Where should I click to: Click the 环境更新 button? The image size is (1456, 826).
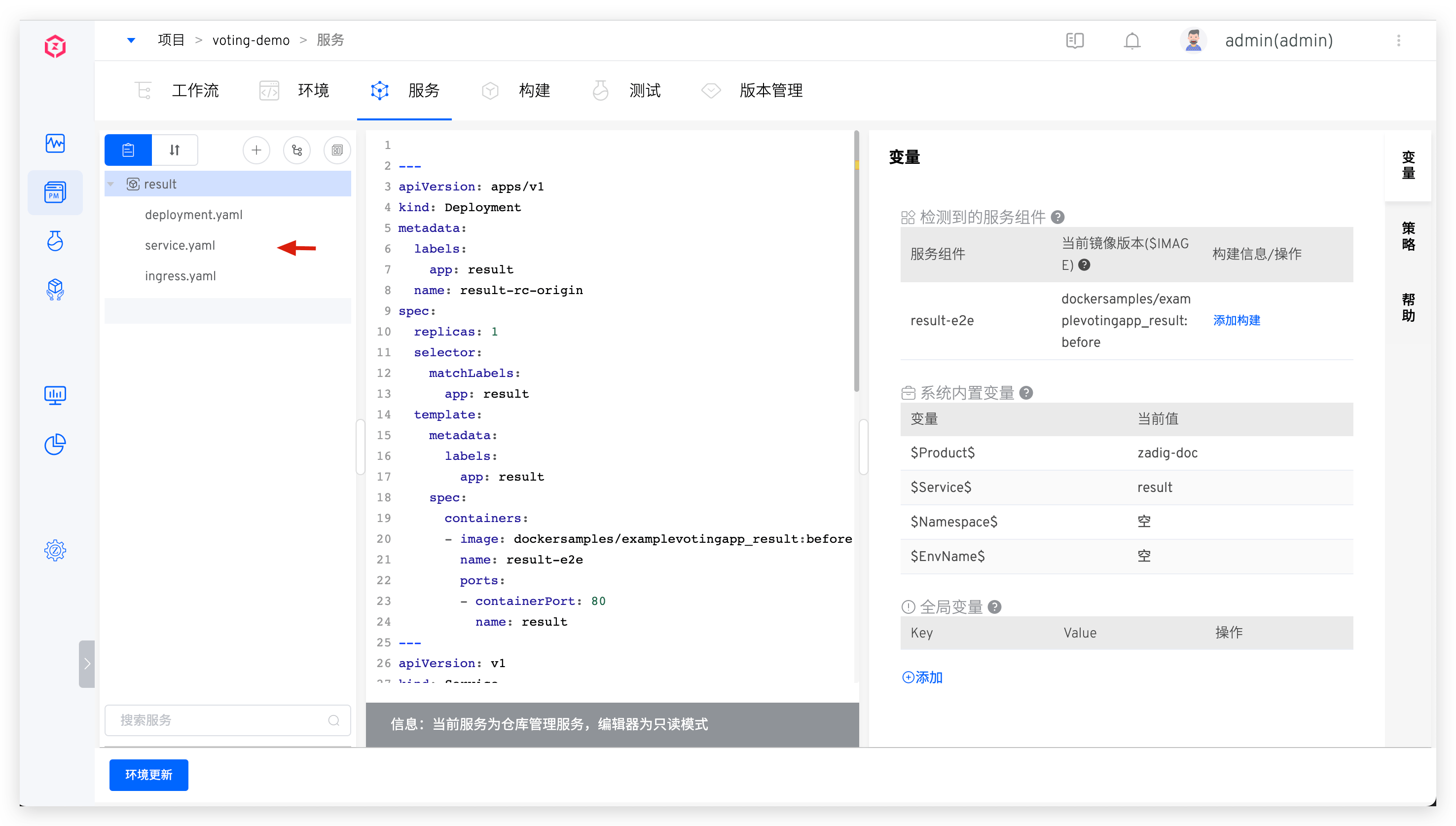(x=148, y=774)
